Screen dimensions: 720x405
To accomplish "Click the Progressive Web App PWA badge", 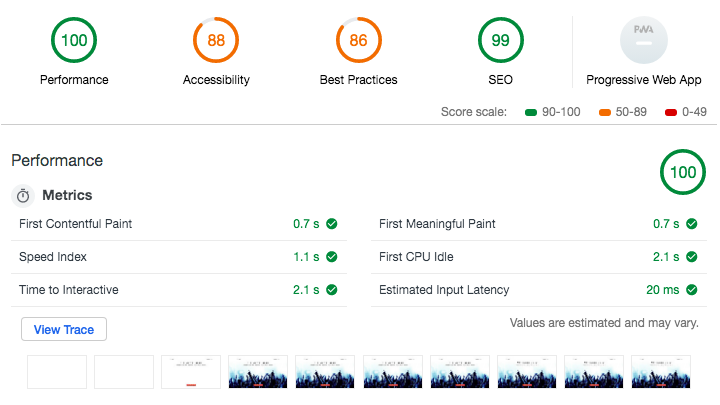I will 643,40.
